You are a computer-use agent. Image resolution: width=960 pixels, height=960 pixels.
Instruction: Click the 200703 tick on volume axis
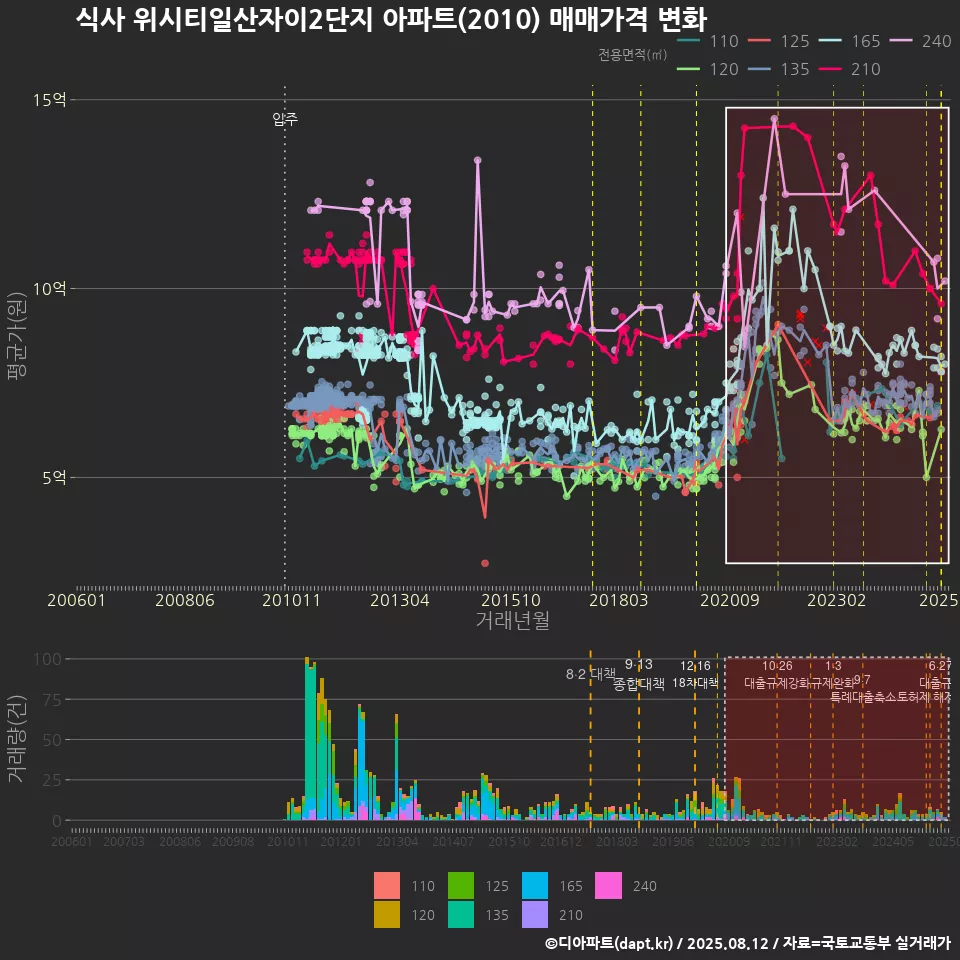124,841
